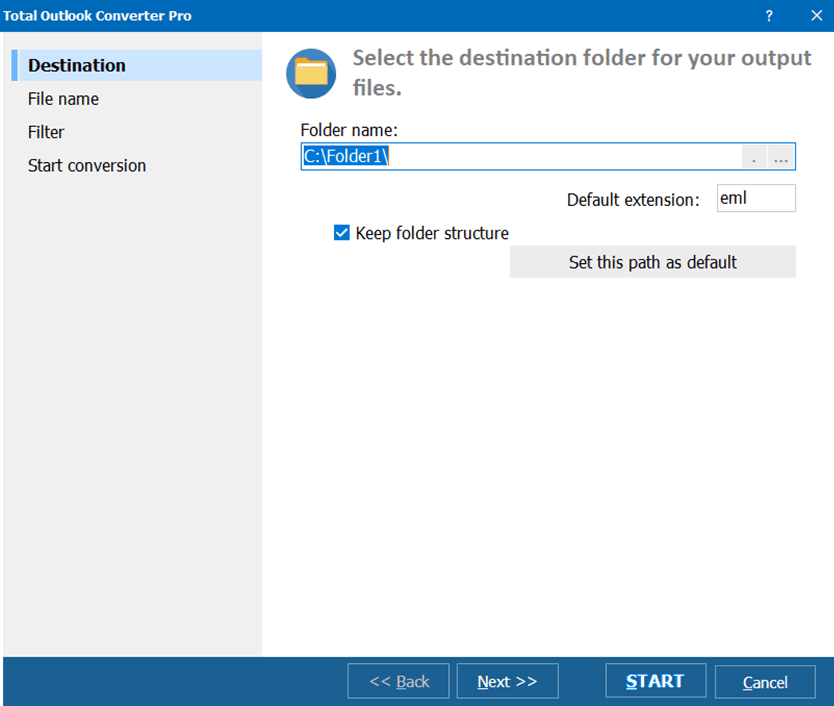Close the Total Outlook Converter Pro dialog

click(816, 15)
